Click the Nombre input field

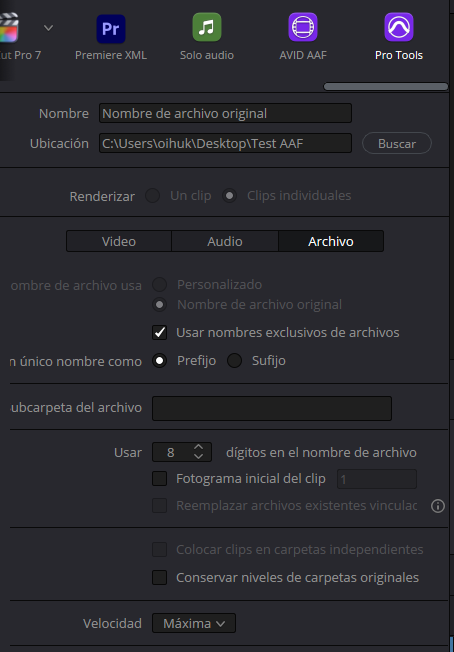(225, 113)
